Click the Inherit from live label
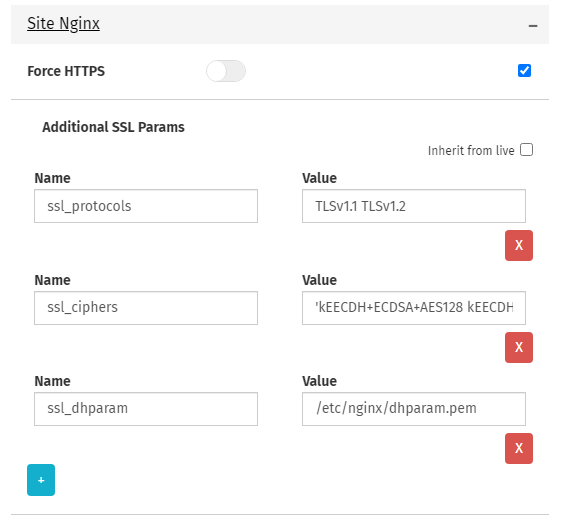The width and height of the screenshot is (564, 515). coord(471,150)
